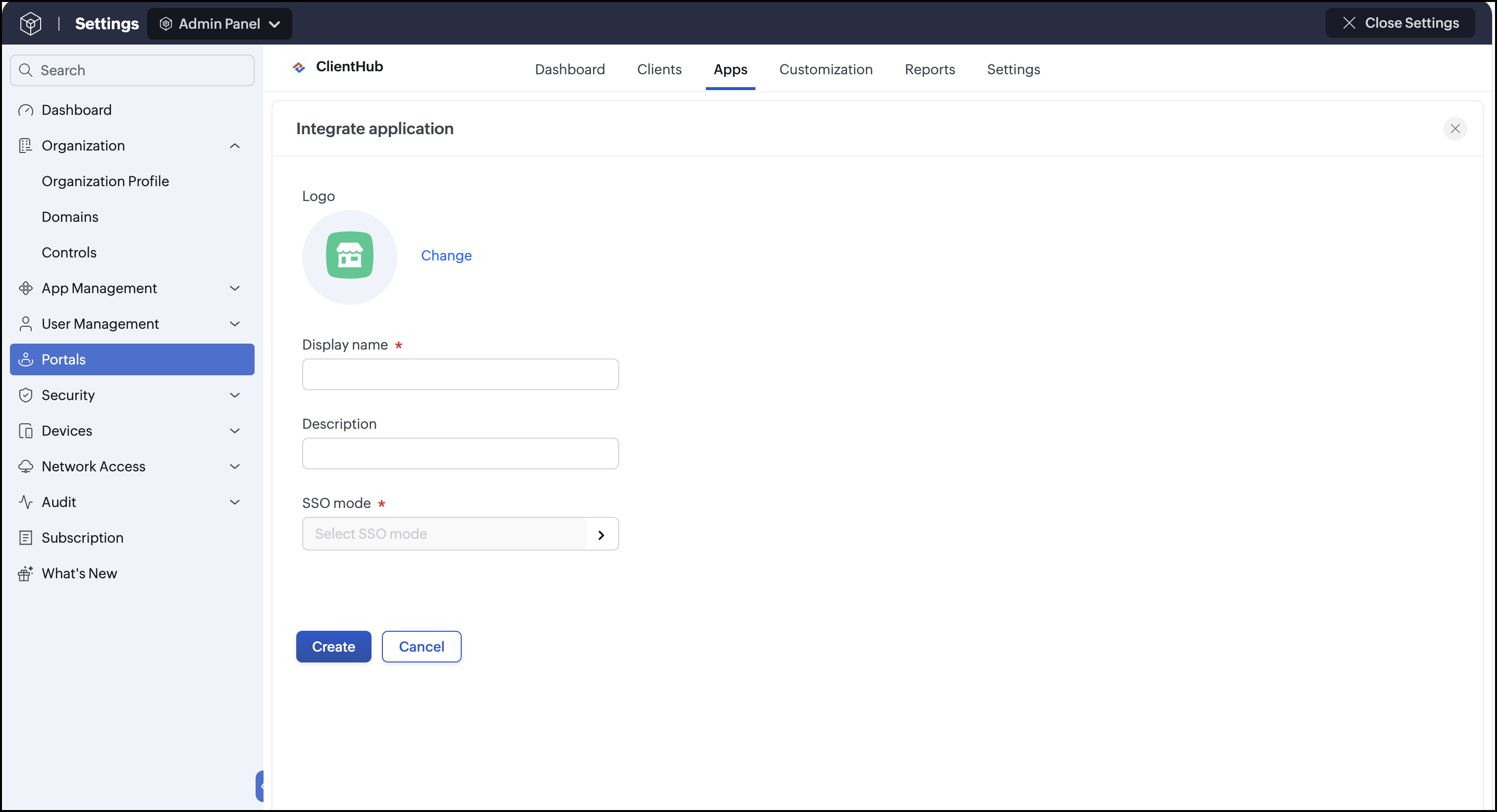This screenshot has height=812, width=1497.
Task: Click the Audit activity icon
Action: tap(26, 503)
